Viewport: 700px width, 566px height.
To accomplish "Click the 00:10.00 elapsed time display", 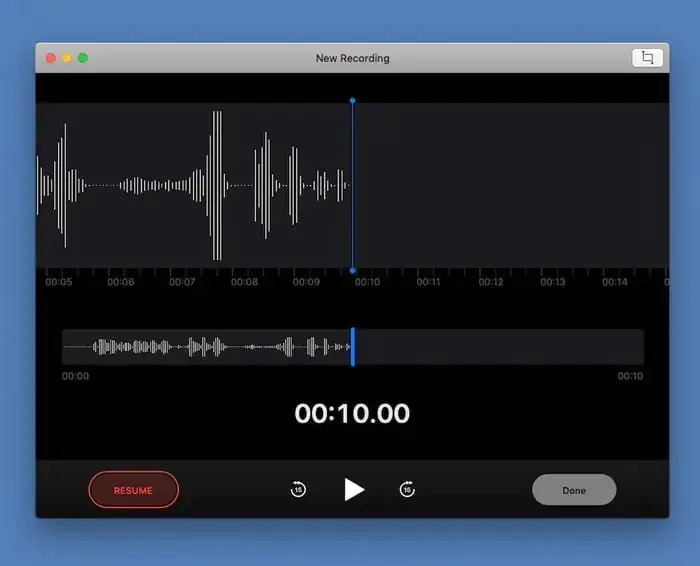I will [352, 414].
